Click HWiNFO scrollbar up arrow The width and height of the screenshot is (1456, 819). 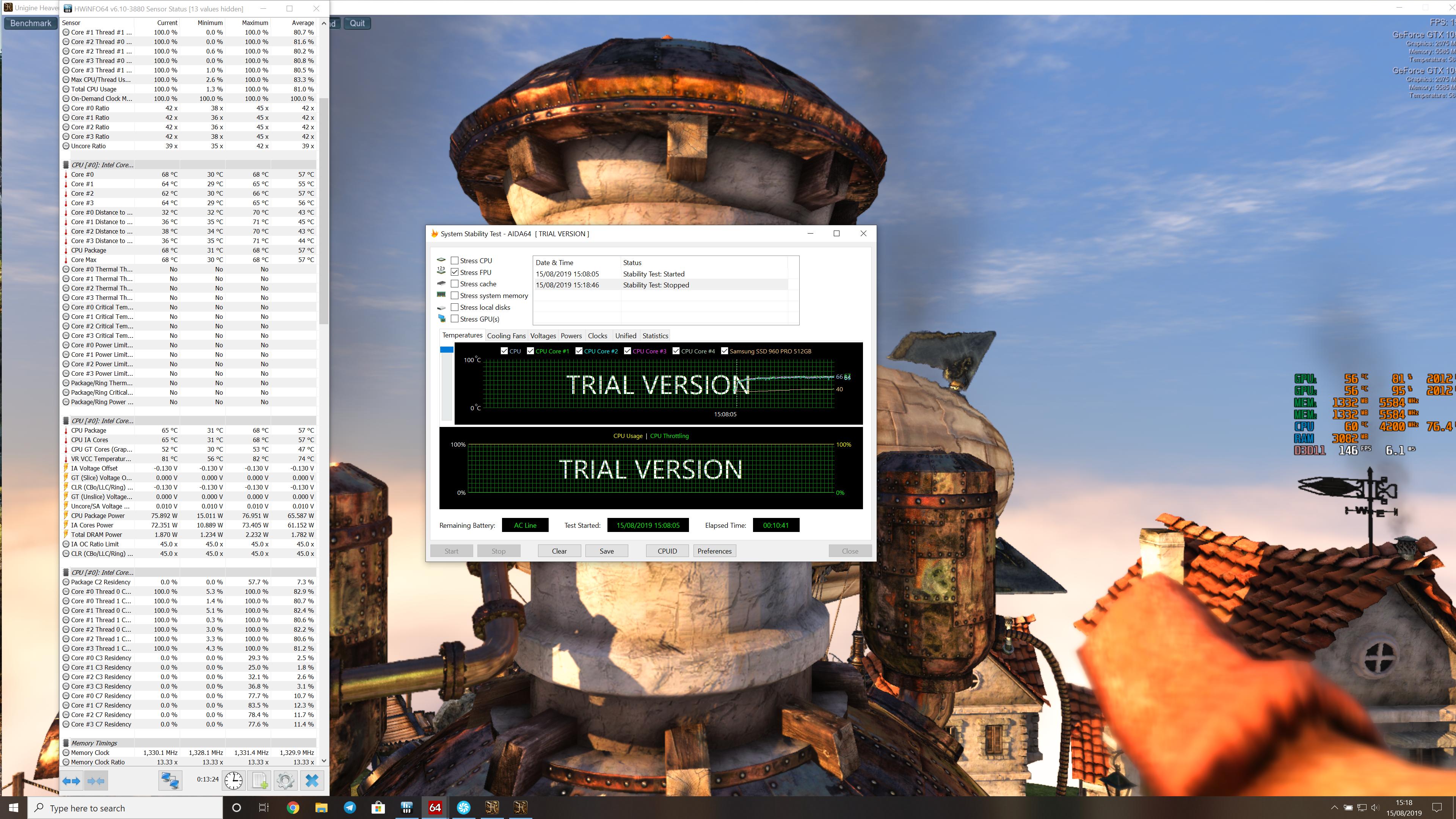click(323, 23)
